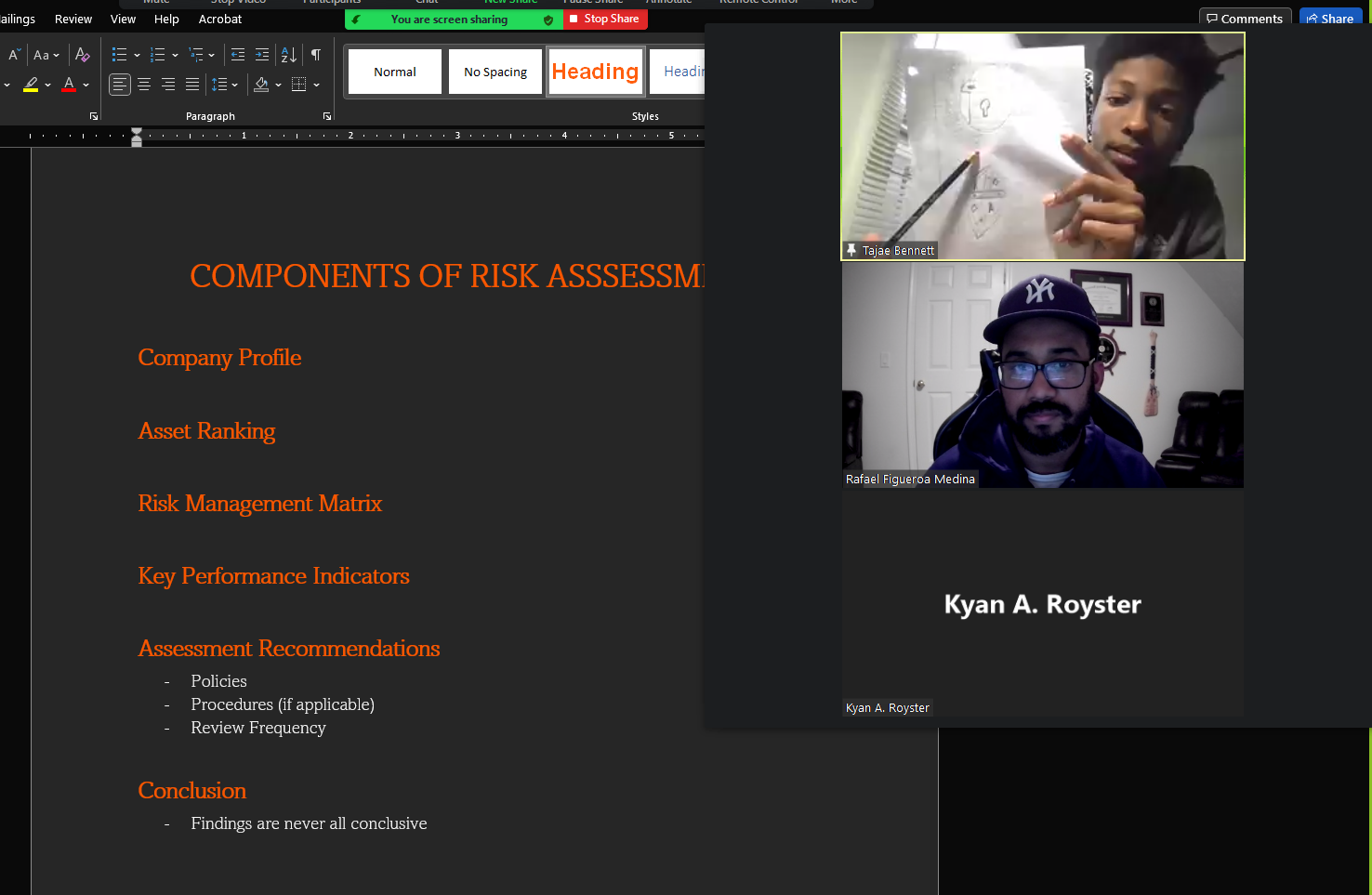Click the Increase Indent icon
Image resolution: width=1372 pixels, height=895 pixels.
(x=262, y=55)
